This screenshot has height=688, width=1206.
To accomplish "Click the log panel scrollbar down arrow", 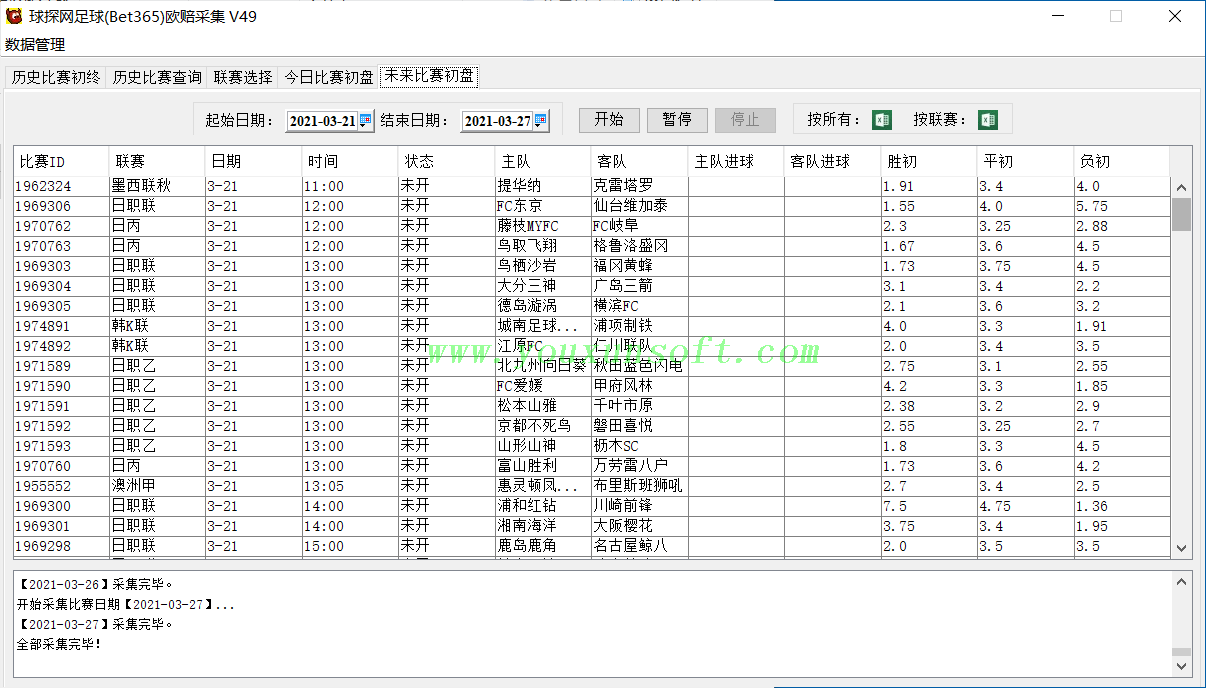I will point(1181,666).
